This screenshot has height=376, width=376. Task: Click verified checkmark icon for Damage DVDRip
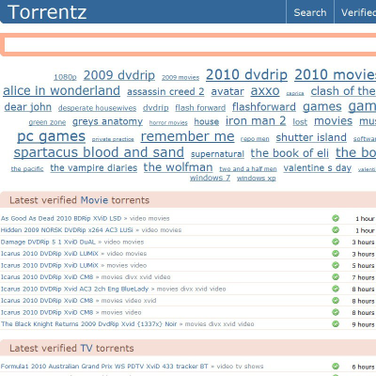(336, 242)
